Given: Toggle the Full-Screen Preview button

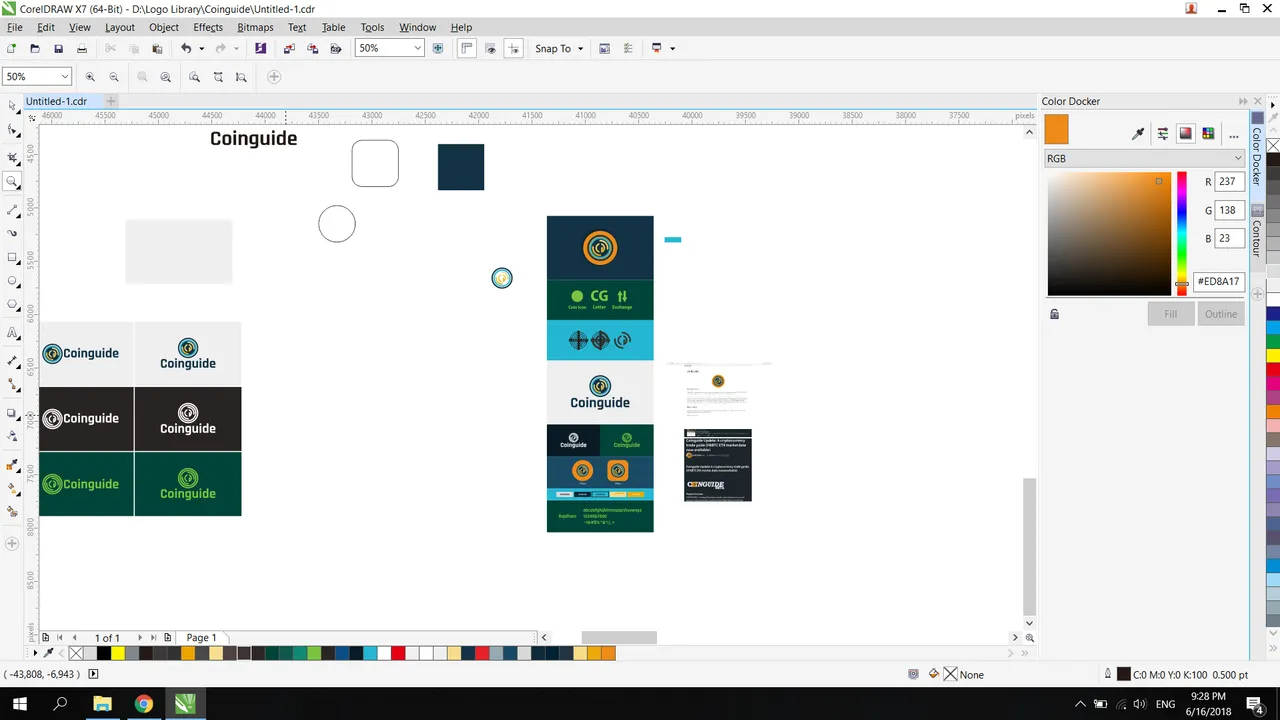Looking at the screenshot, I should pyautogui.click(x=437, y=48).
